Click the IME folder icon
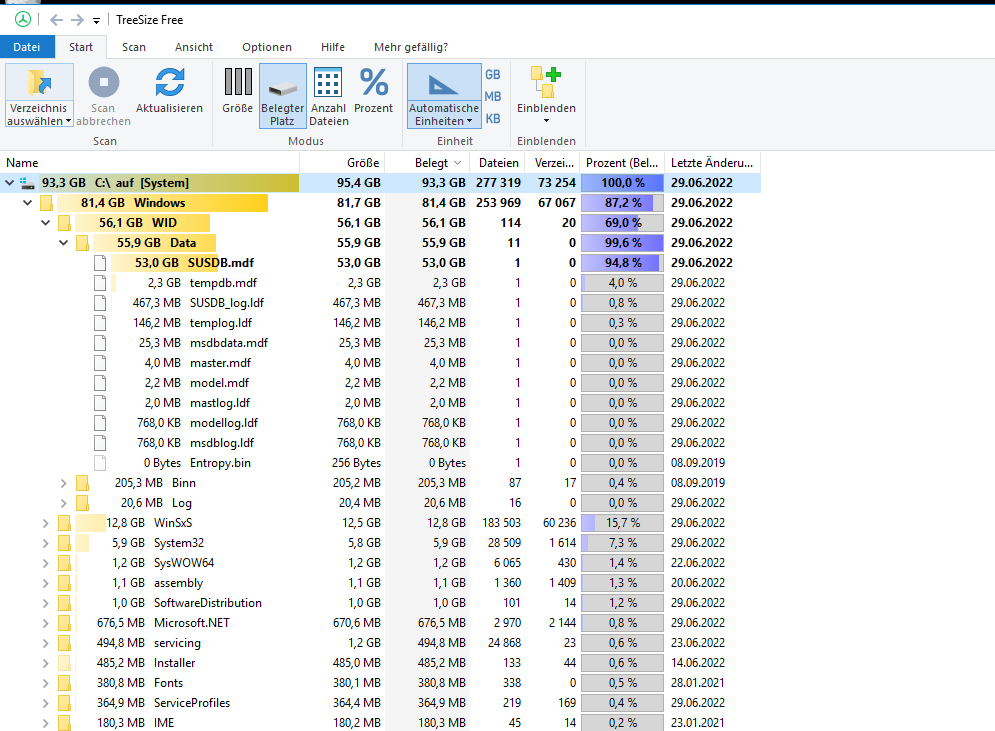Screen dimensions: 995x731 (64, 723)
